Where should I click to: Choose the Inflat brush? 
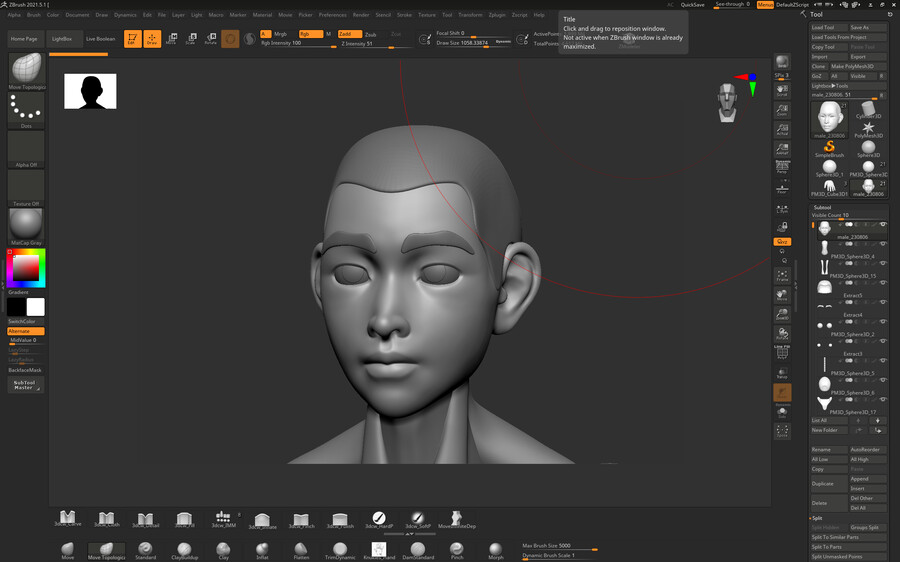coord(262,551)
